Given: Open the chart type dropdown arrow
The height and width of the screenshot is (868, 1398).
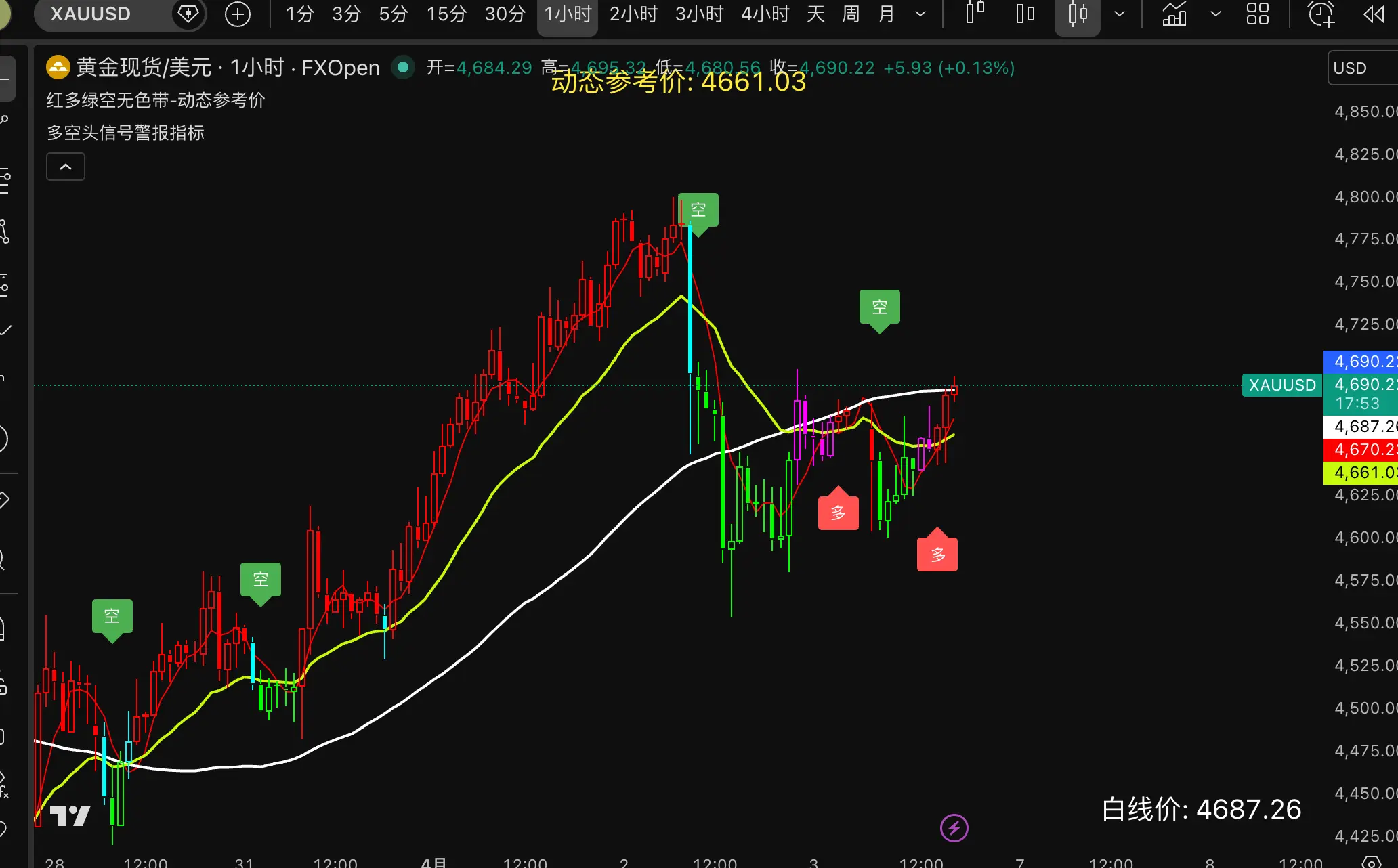Looking at the screenshot, I should pos(1120,14).
